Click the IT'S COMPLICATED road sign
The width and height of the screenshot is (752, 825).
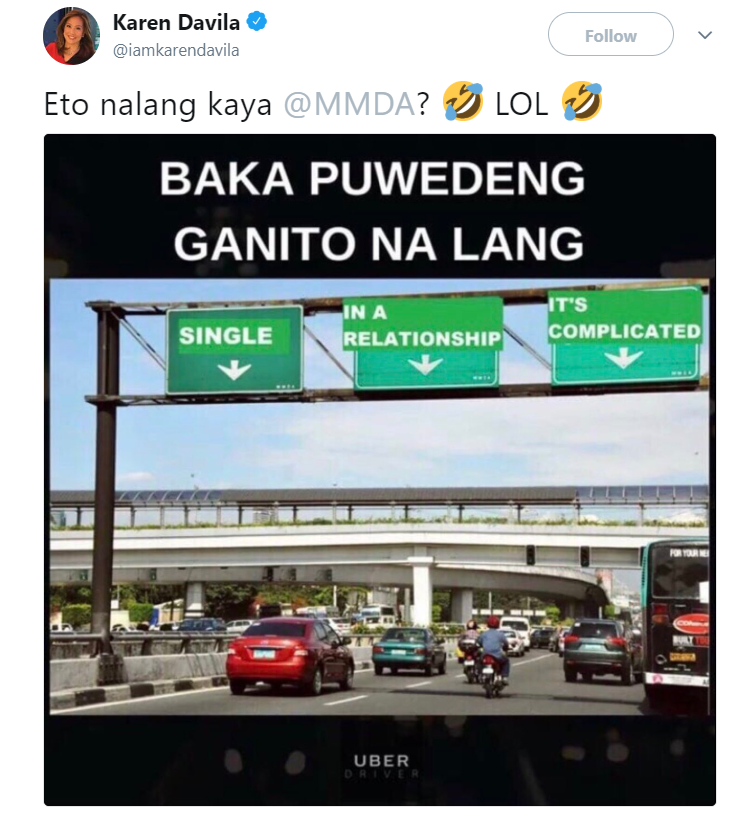pos(625,335)
